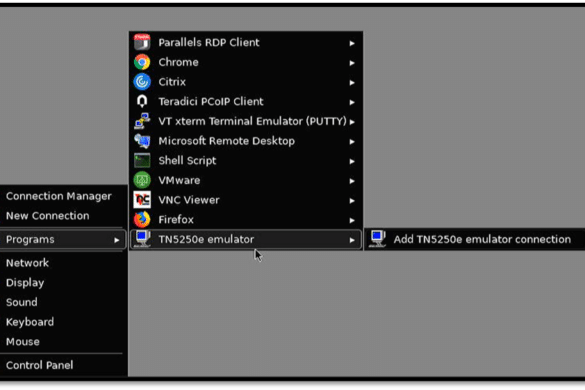The width and height of the screenshot is (585, 390).
Task: Click the Microsoft Remote Desktop icon
Action: (x=142, y=141)
